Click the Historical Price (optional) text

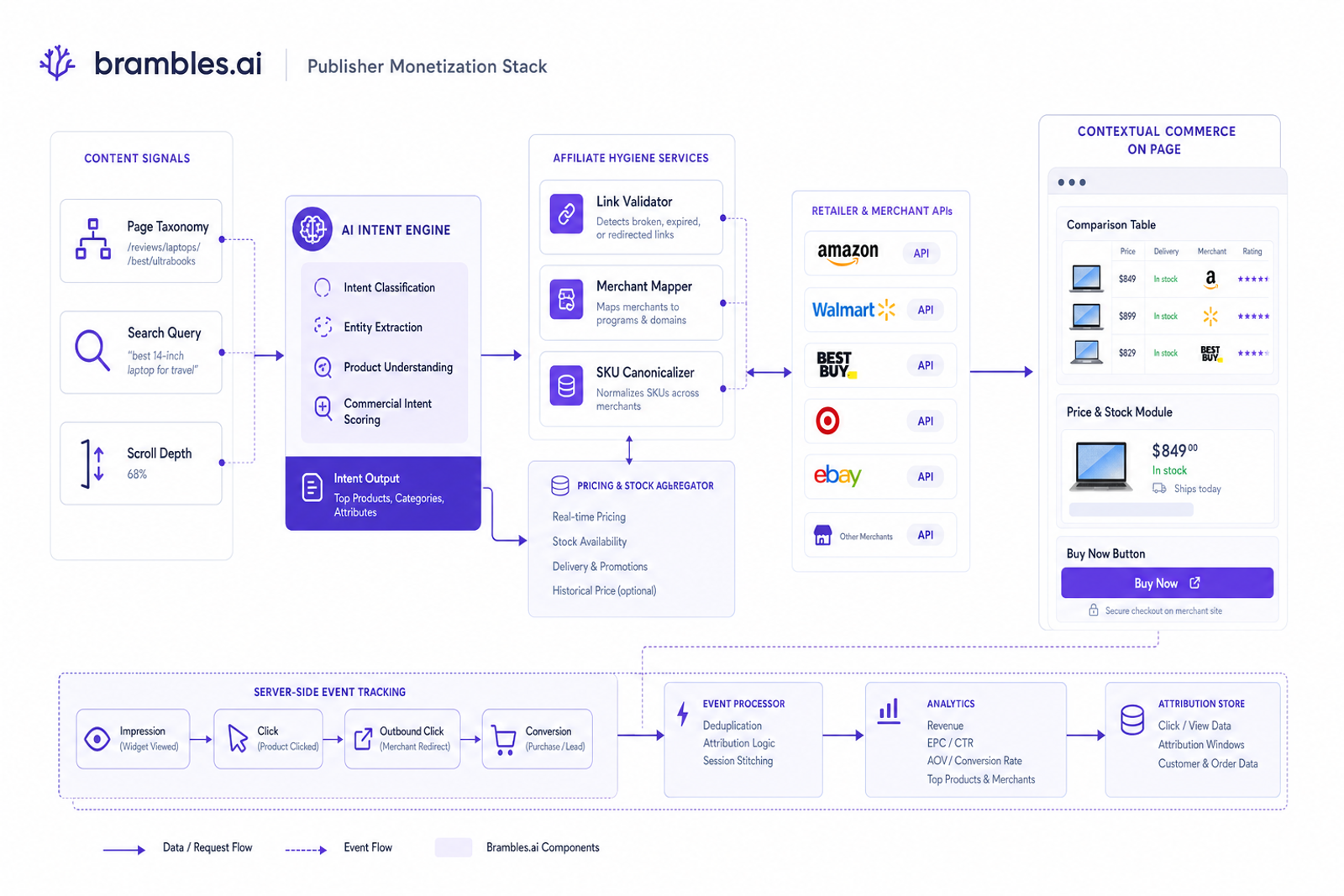(x=604, y=590)
